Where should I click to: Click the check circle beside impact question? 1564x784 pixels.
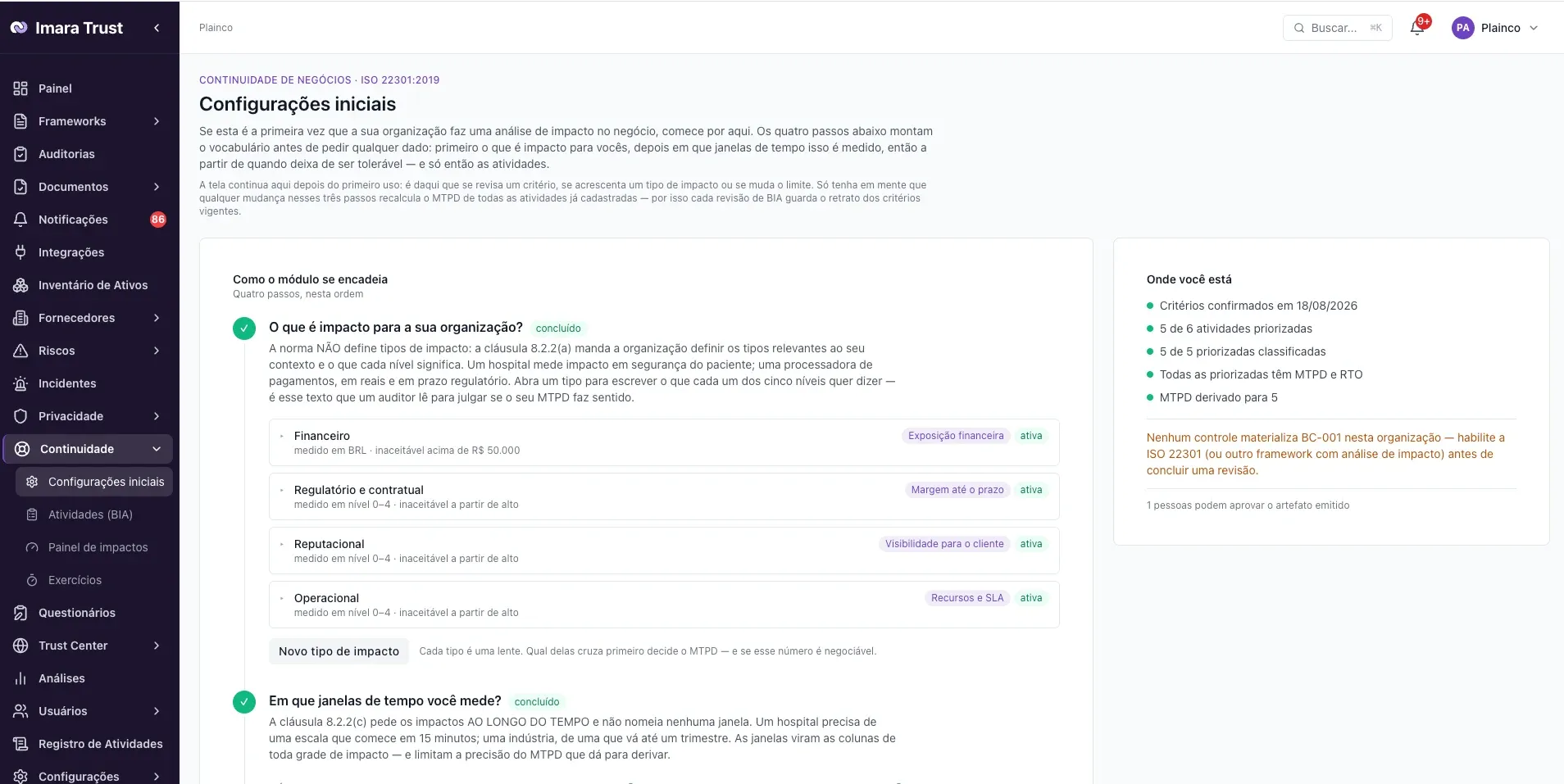[244, 329]
